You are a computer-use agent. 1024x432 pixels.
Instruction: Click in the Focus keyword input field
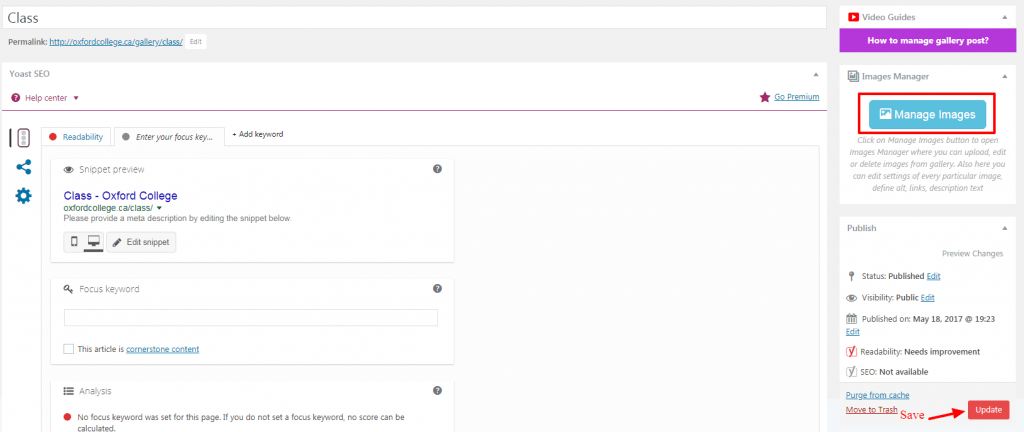tap(250, 318)
